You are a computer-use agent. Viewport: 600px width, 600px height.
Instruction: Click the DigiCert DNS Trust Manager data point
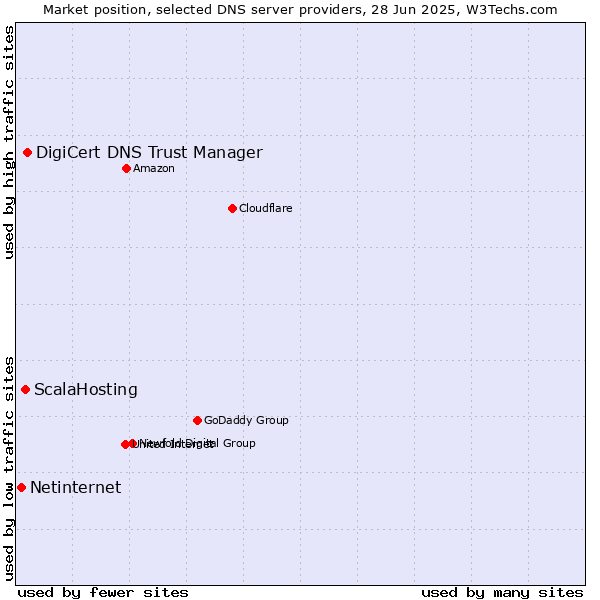(27, 153)
